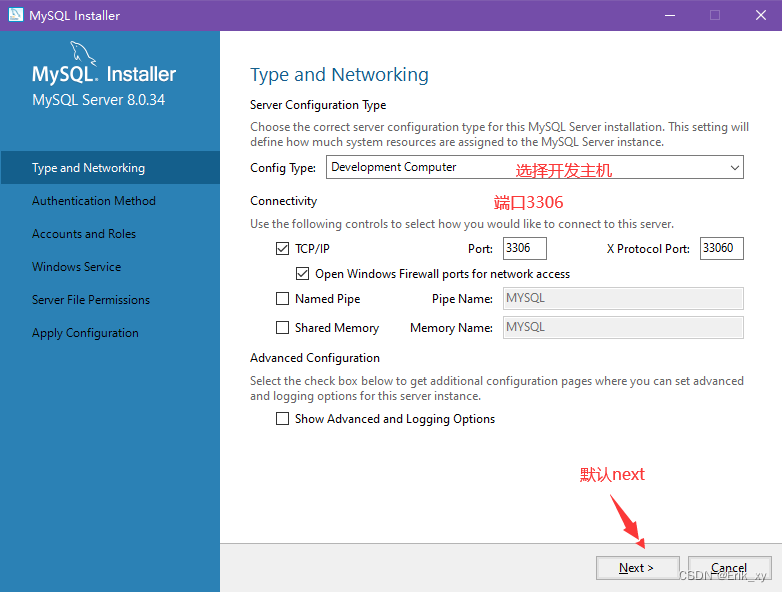Screen dimensions: 782x592
Task: Click the X Protocol Port label
Action: pyautogui.click(x=648, y=249)
